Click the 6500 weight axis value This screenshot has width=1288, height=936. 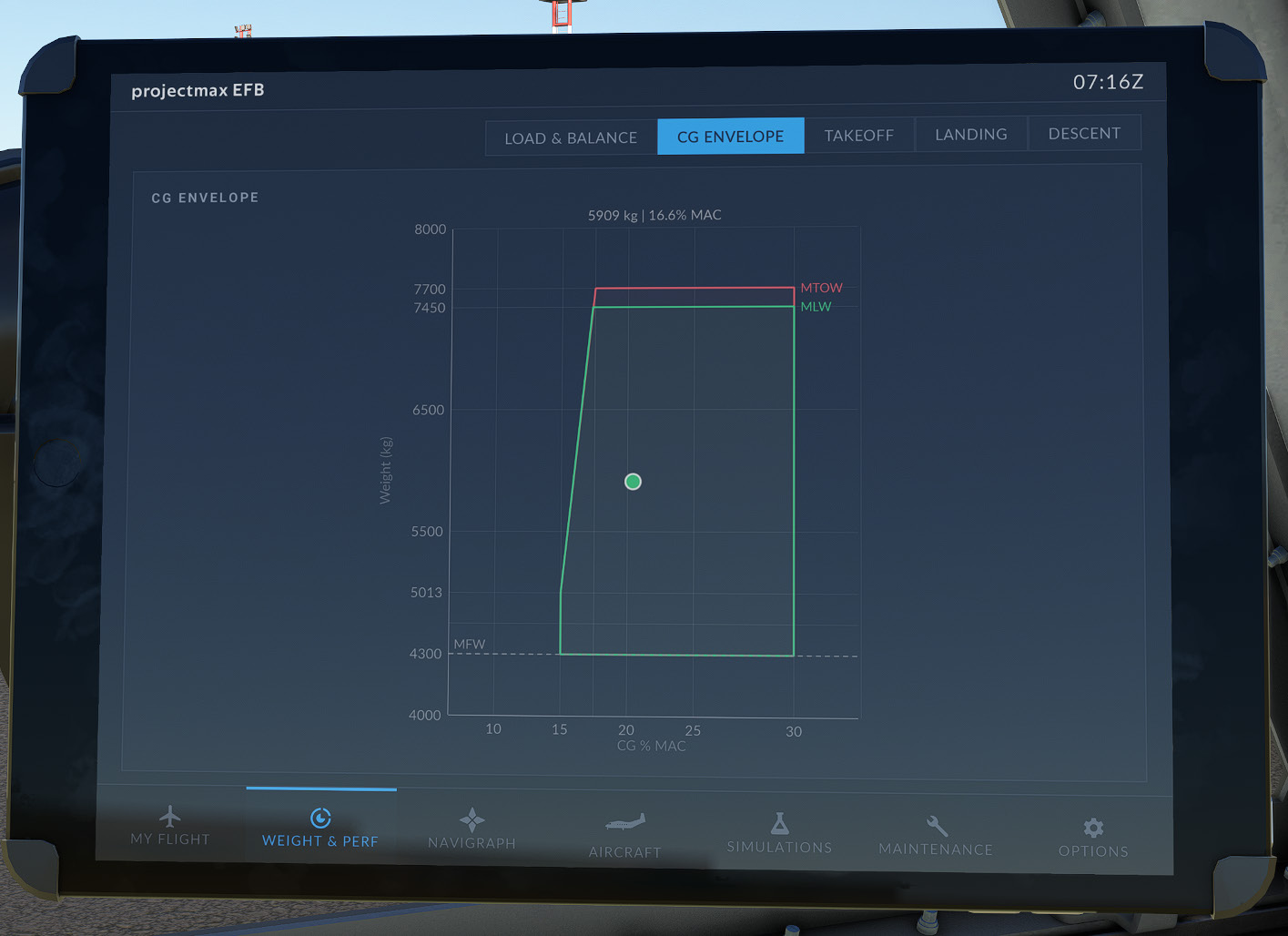coord(429,410)
